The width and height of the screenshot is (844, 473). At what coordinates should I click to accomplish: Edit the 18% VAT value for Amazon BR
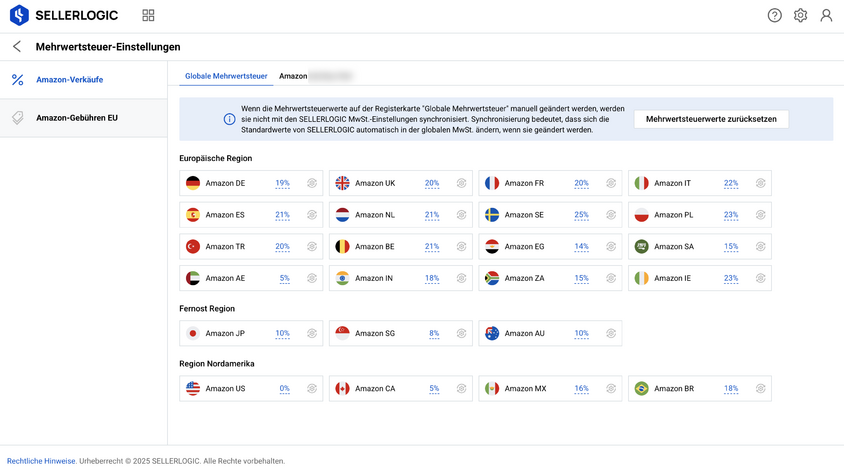(731, 389)
